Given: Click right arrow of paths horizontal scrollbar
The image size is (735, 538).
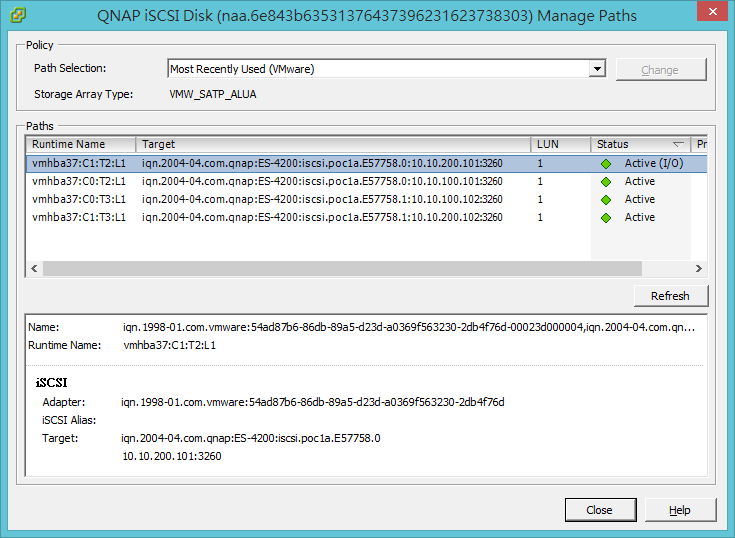Looking at the screenshot, I should point(698,268).
